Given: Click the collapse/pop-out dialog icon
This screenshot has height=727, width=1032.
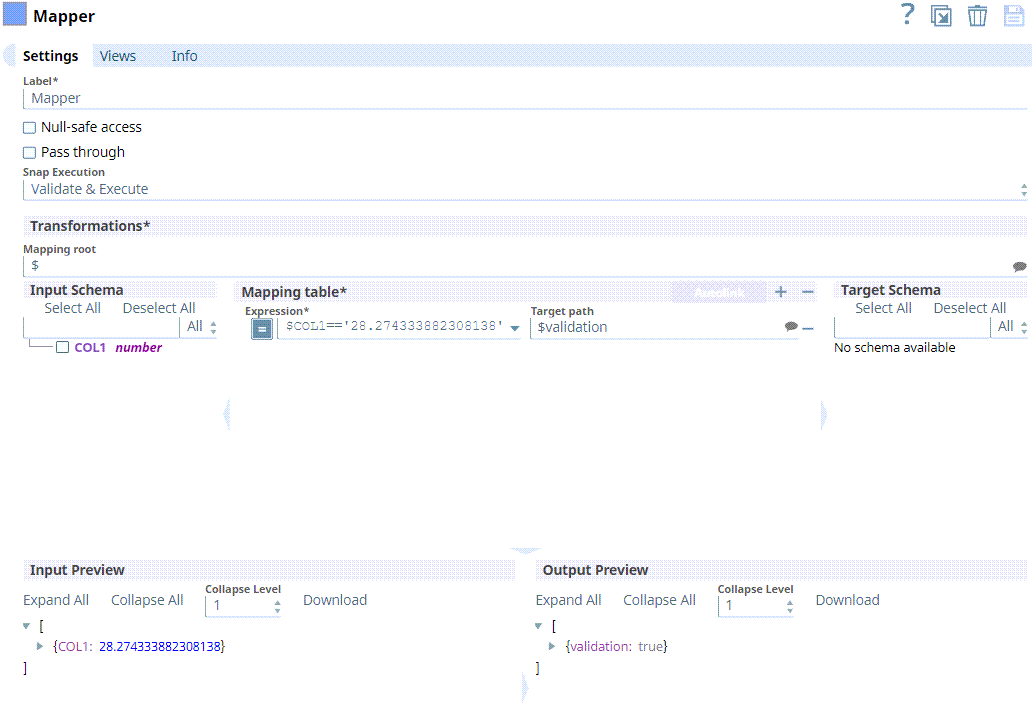Looking at the screenshot, I should point(941,16).
